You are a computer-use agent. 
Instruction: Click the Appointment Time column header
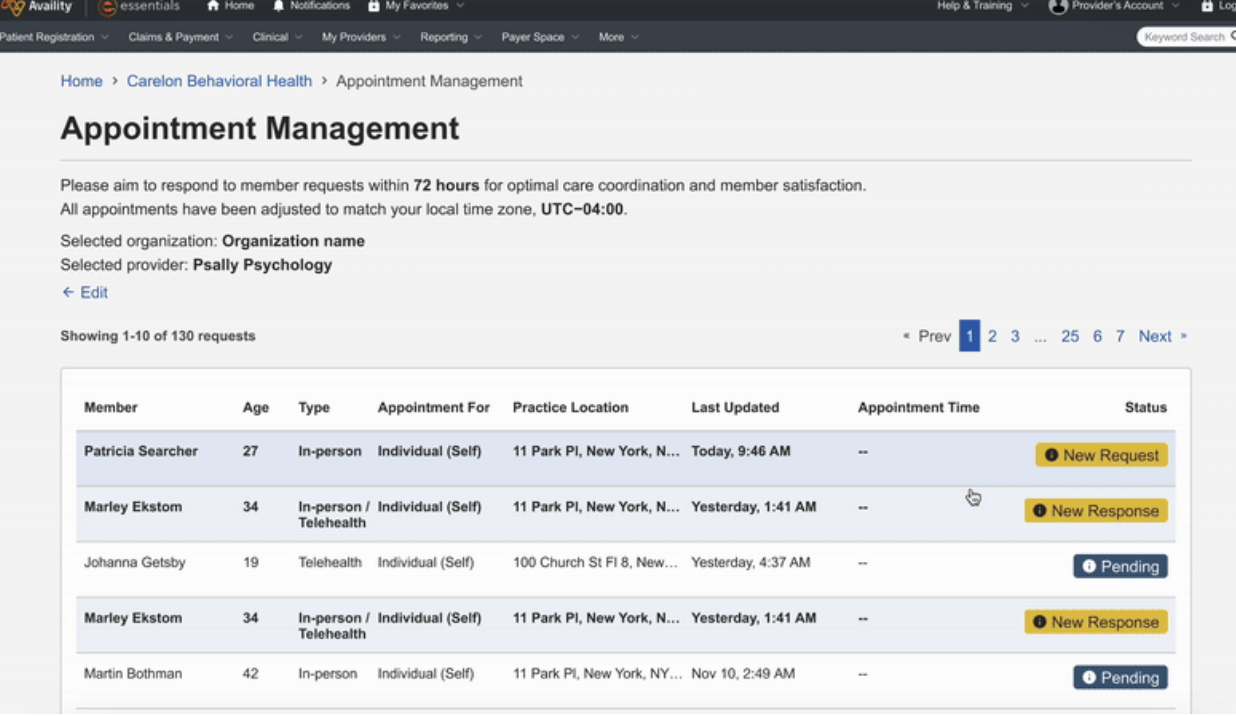[919, 407]
